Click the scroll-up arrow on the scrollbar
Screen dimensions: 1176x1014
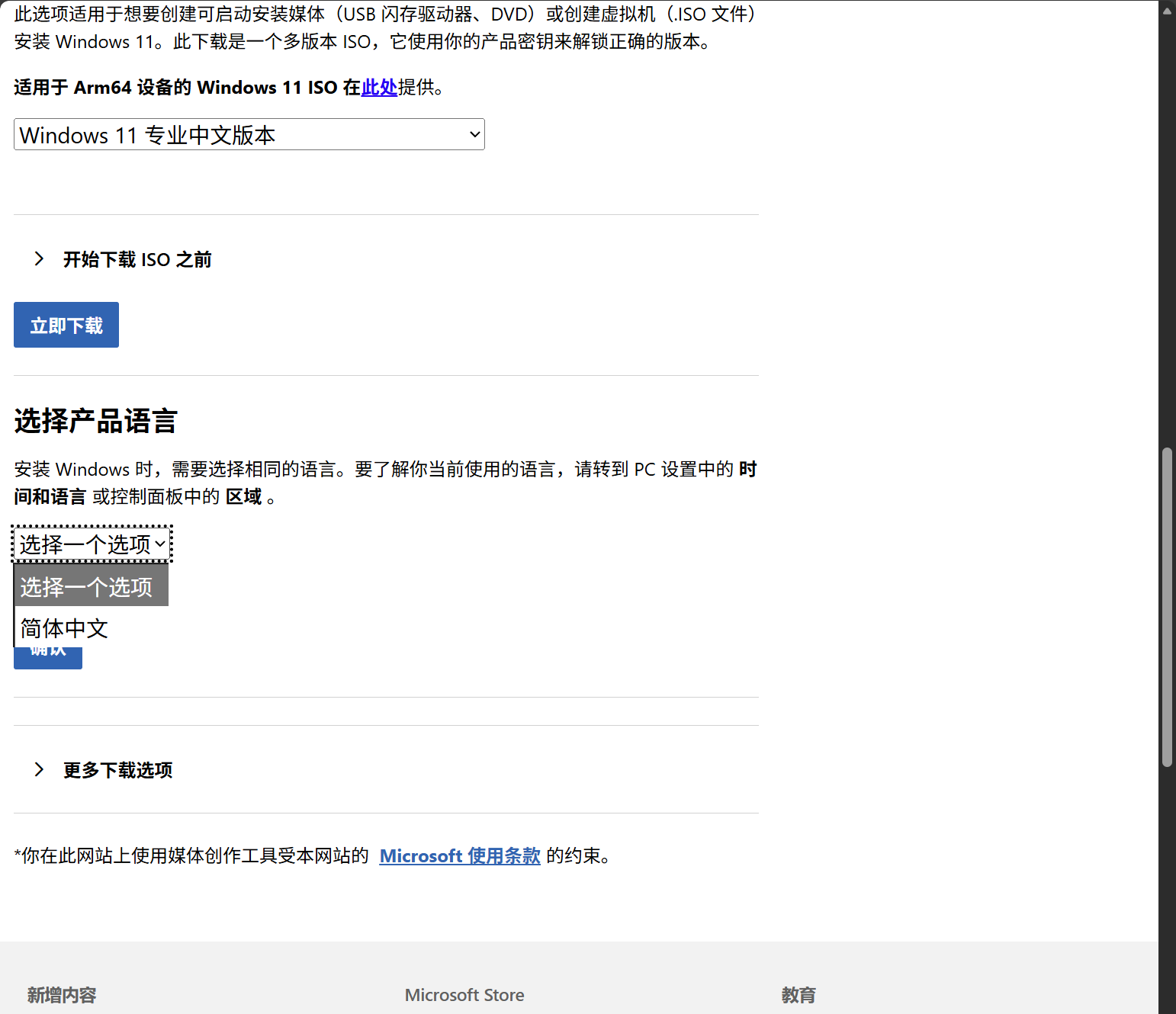1167,10
